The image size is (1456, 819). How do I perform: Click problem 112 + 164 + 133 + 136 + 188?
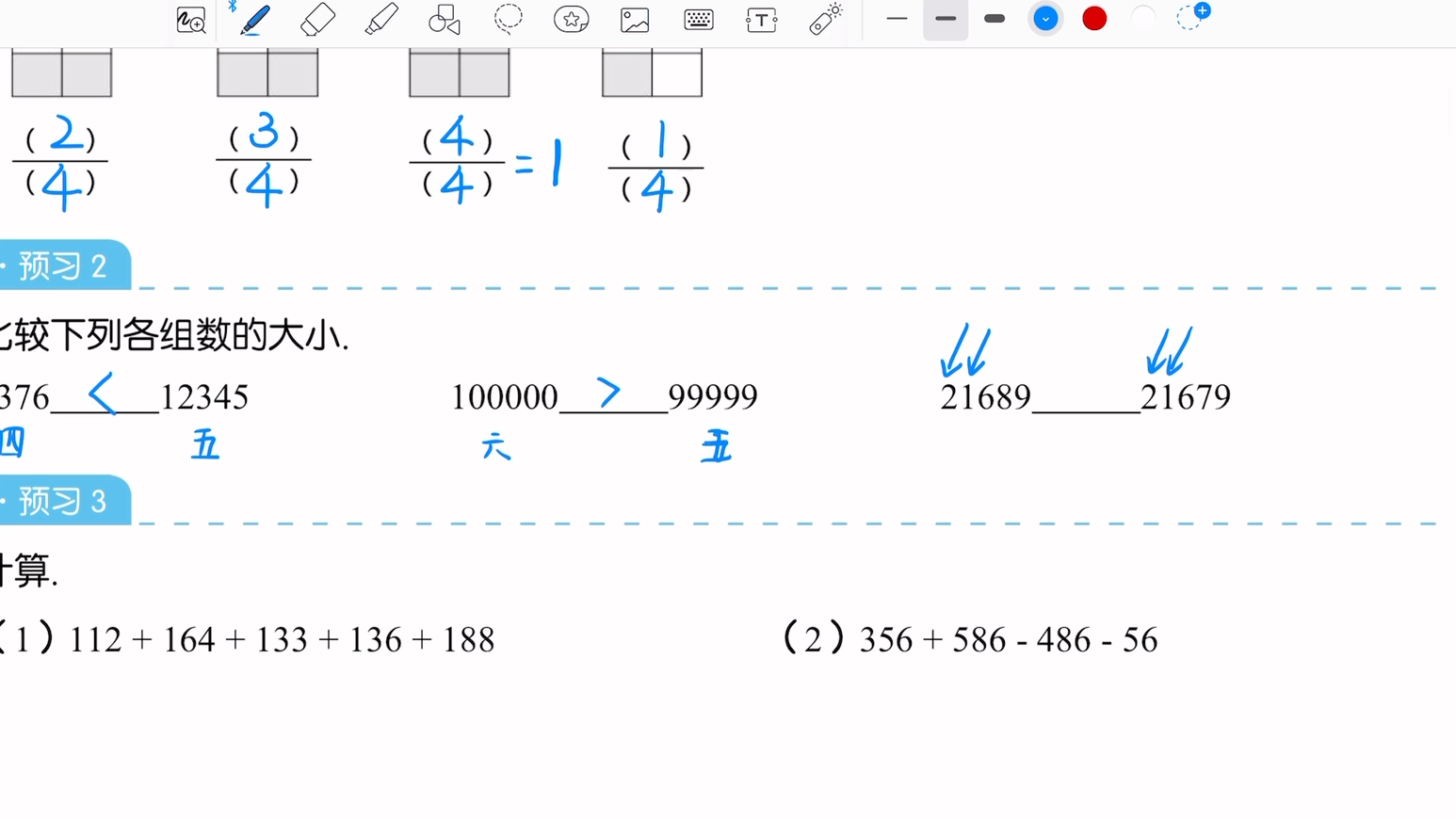282,640
